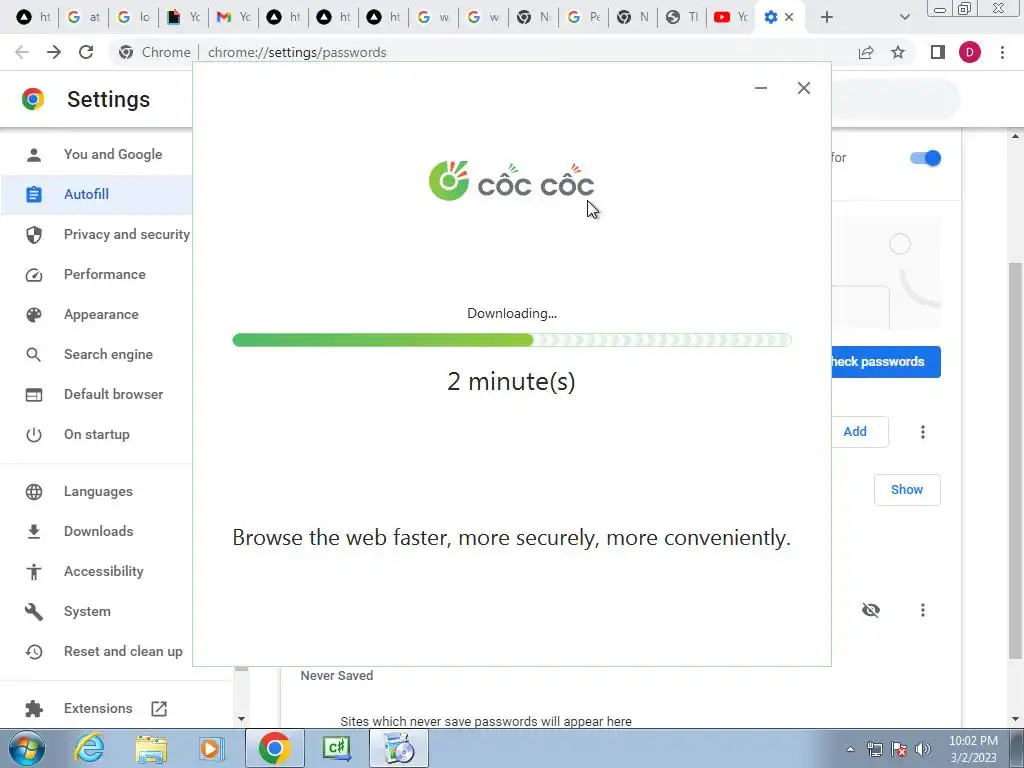Toggle the blue password setting switch
The width and height of the screenshot is (1024, 768).
[x=925, y=158]
